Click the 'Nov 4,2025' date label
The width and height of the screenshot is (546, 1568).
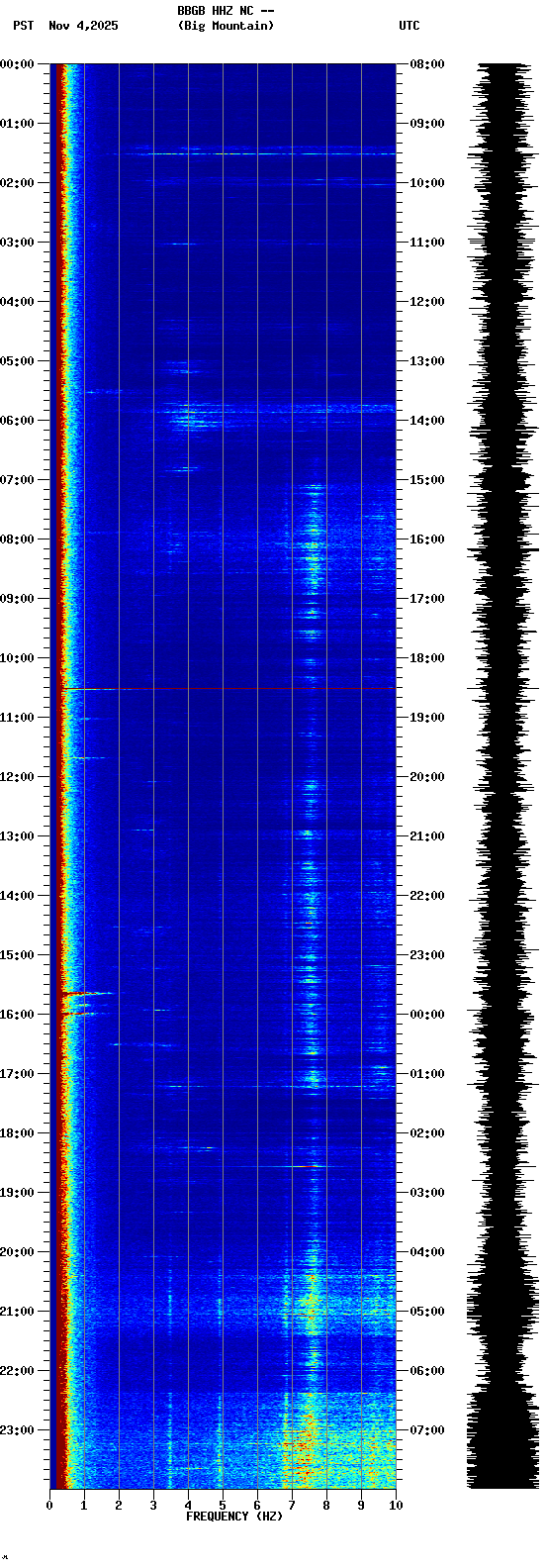83,26
